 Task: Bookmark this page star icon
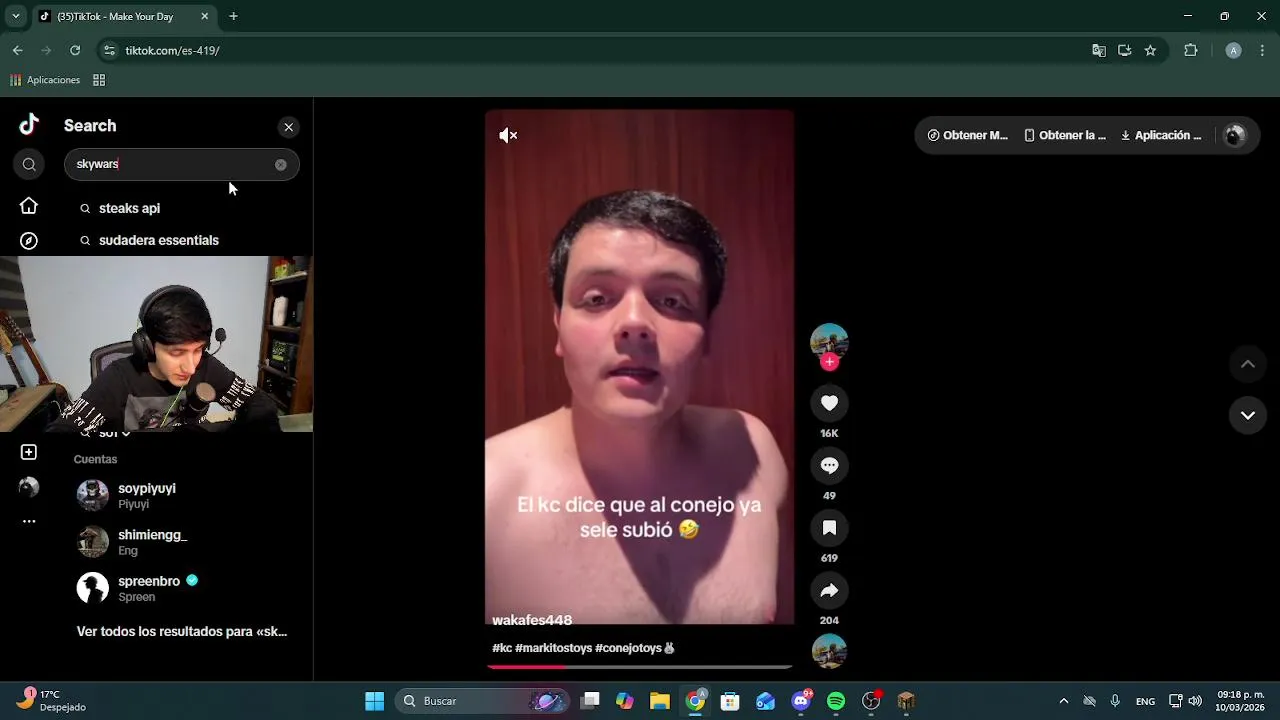click(1150, 50)
